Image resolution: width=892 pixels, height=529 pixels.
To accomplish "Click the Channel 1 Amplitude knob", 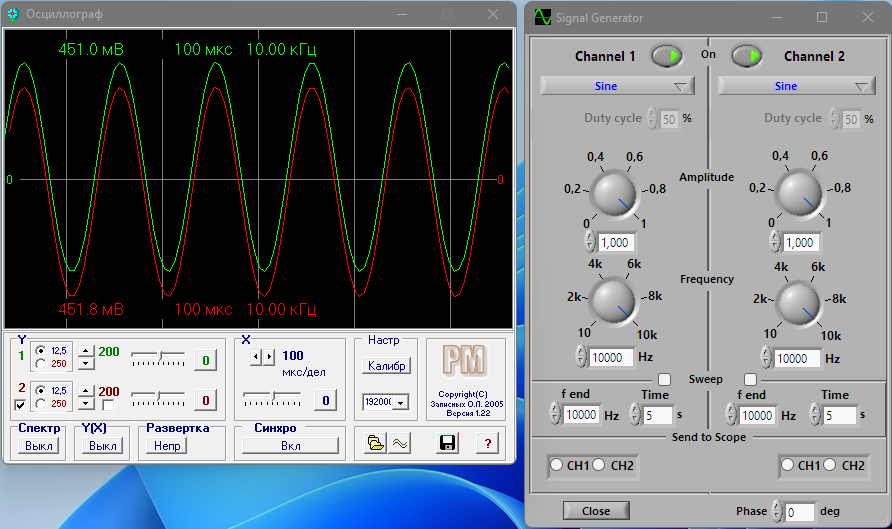I will (x=613, y=191).
